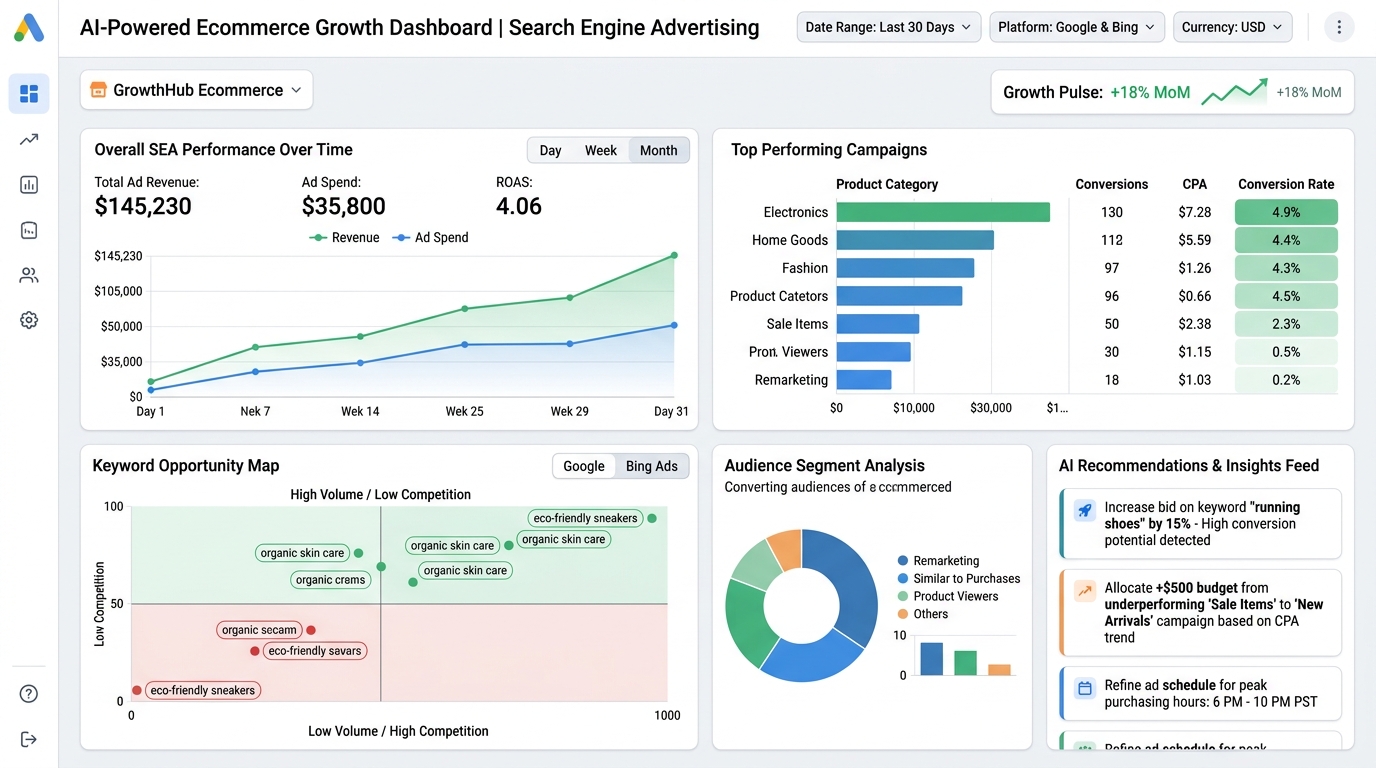Open the Date Range dropdown
Screen dimensions: 1376x768
889,27
